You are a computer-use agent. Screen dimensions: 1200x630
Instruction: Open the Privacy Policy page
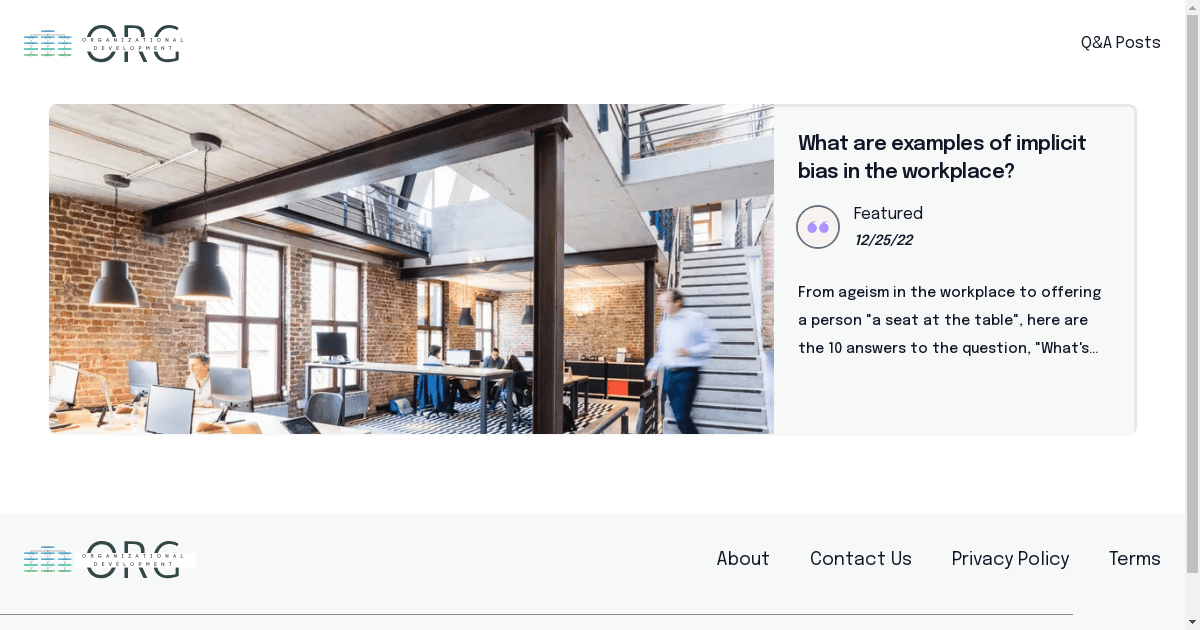[1010, 559]
